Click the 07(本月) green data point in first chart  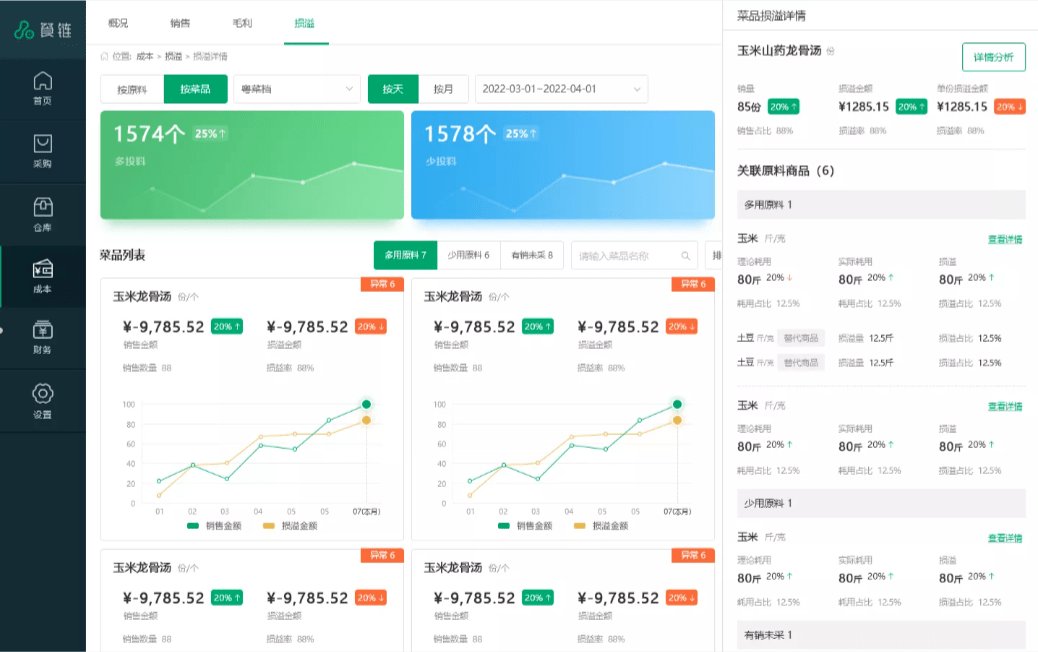tap(367, 404)
